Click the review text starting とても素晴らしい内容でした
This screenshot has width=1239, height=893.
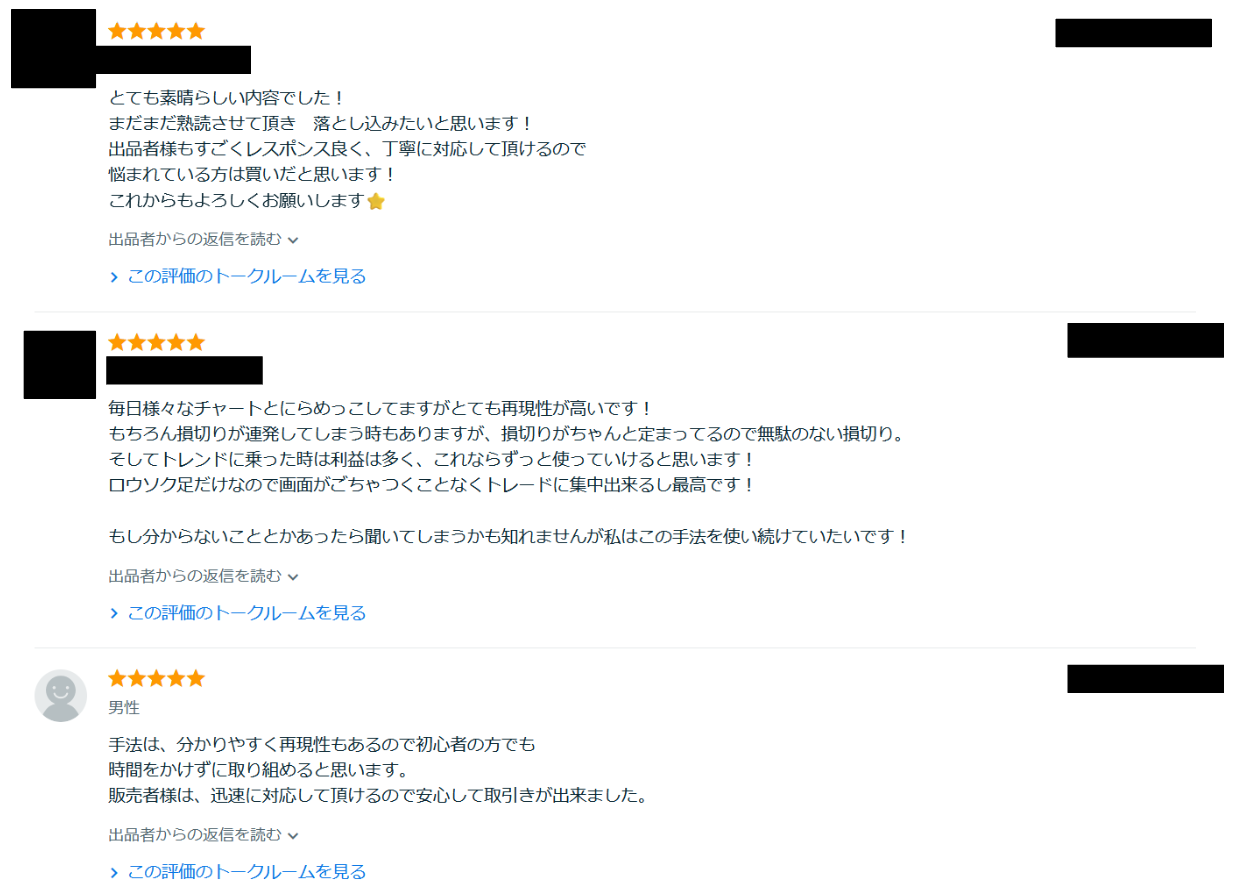(226, 98)
